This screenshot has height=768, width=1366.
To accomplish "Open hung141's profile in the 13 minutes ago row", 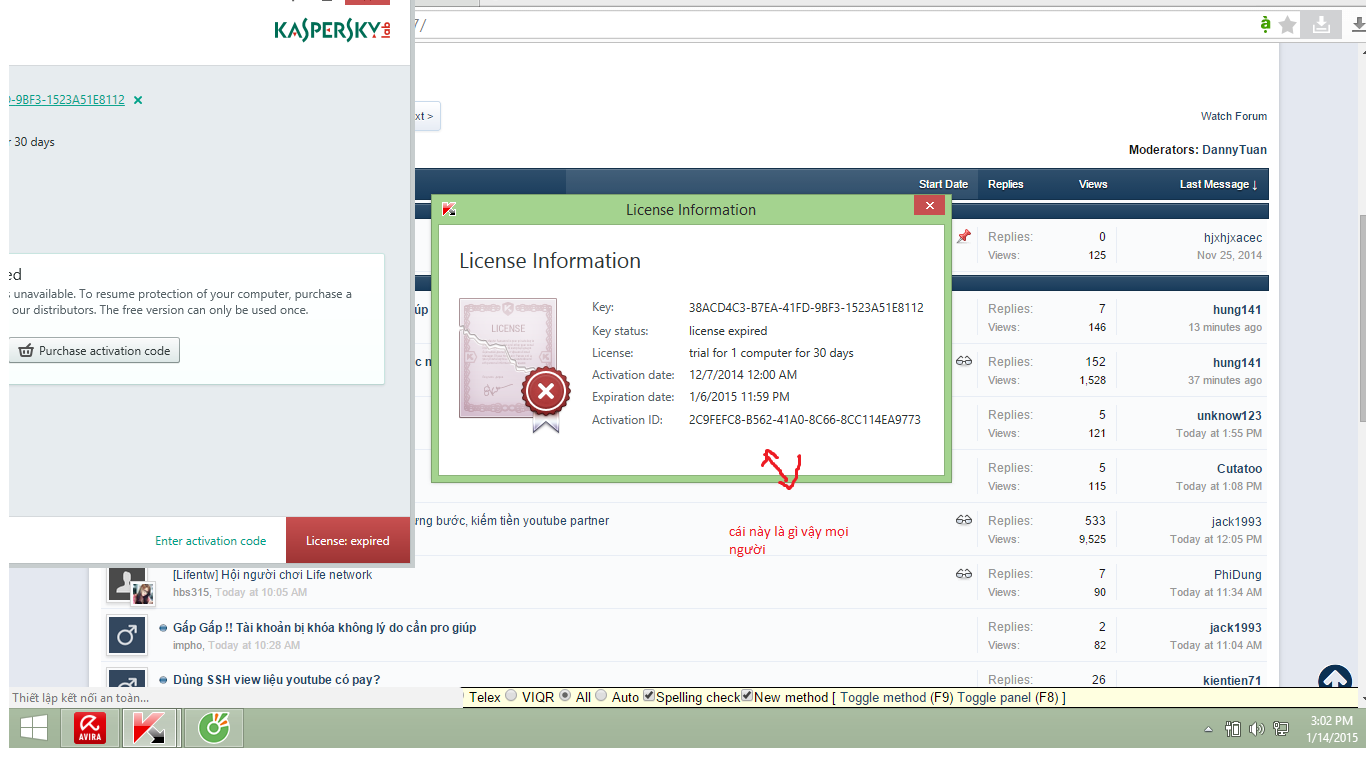I will (1237, 310).
